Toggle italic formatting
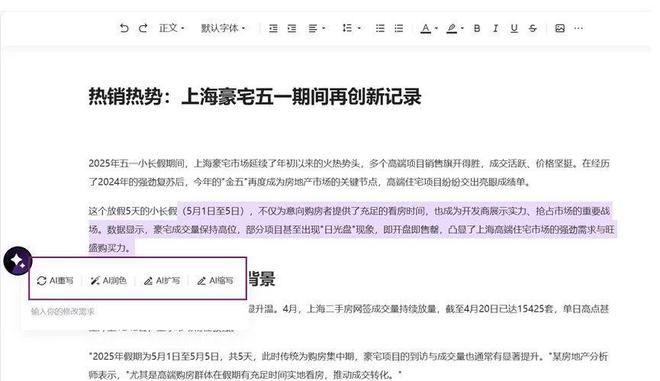Screen dimensions: 660x381 (x=495, y=28)
